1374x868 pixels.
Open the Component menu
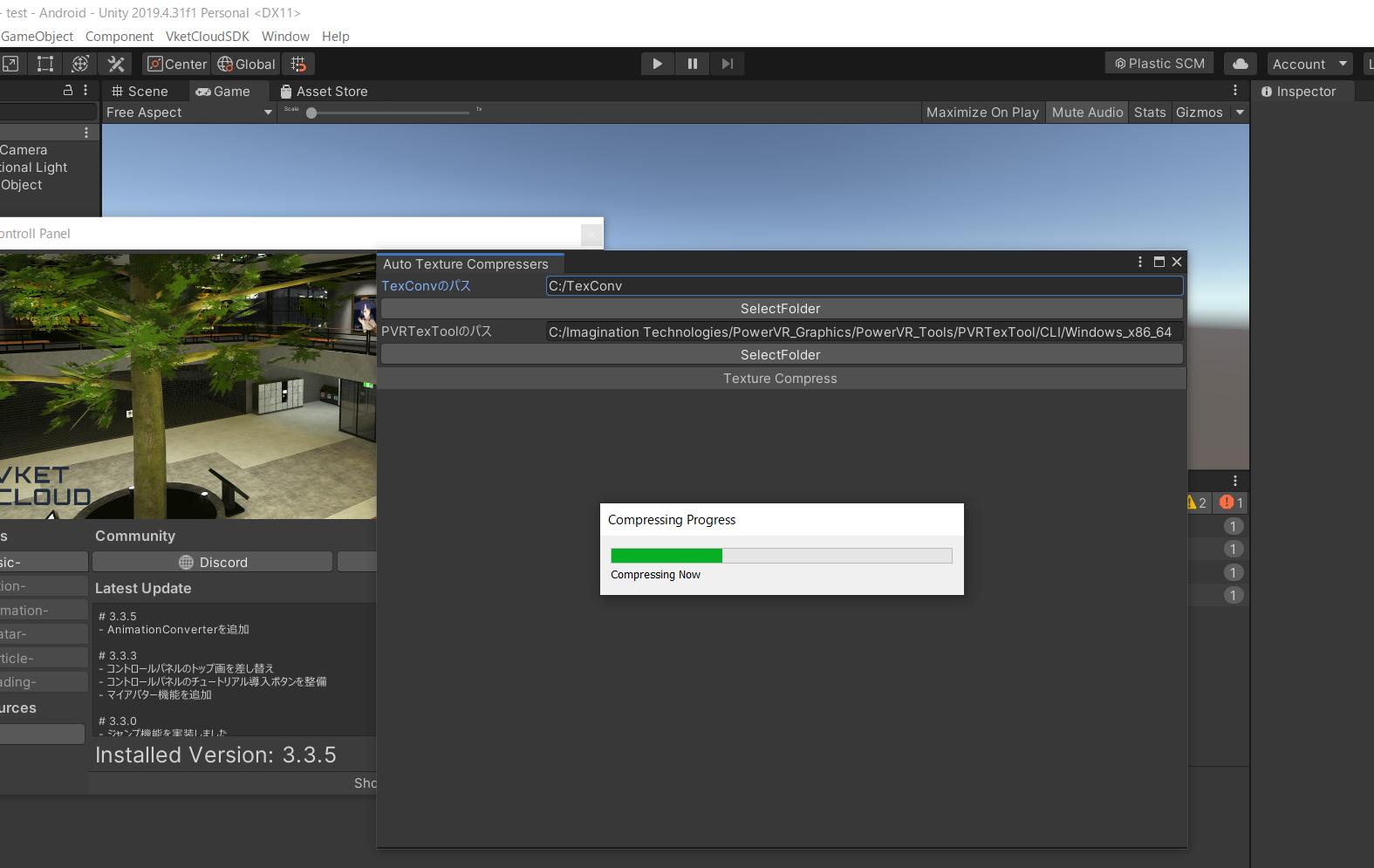click(x=120, y=37)
